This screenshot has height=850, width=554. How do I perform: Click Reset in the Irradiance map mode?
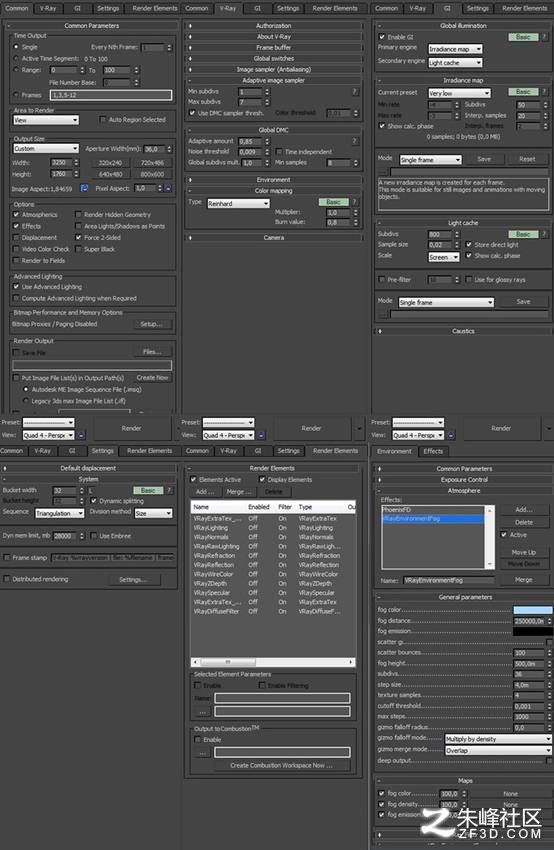[527, 159]
